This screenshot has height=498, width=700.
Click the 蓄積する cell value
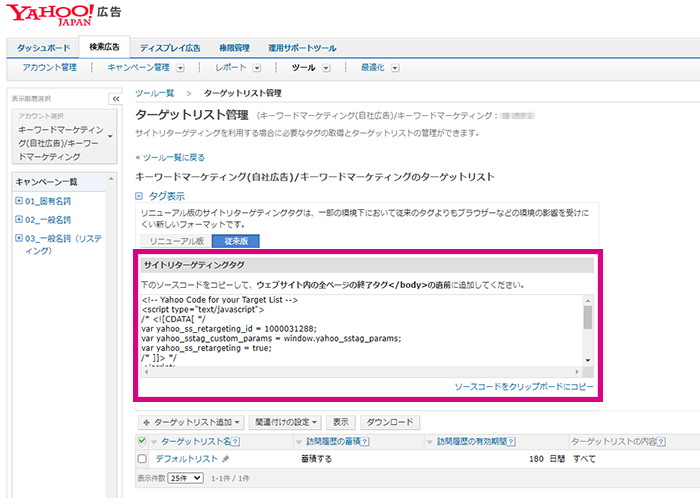click(317, 459)
